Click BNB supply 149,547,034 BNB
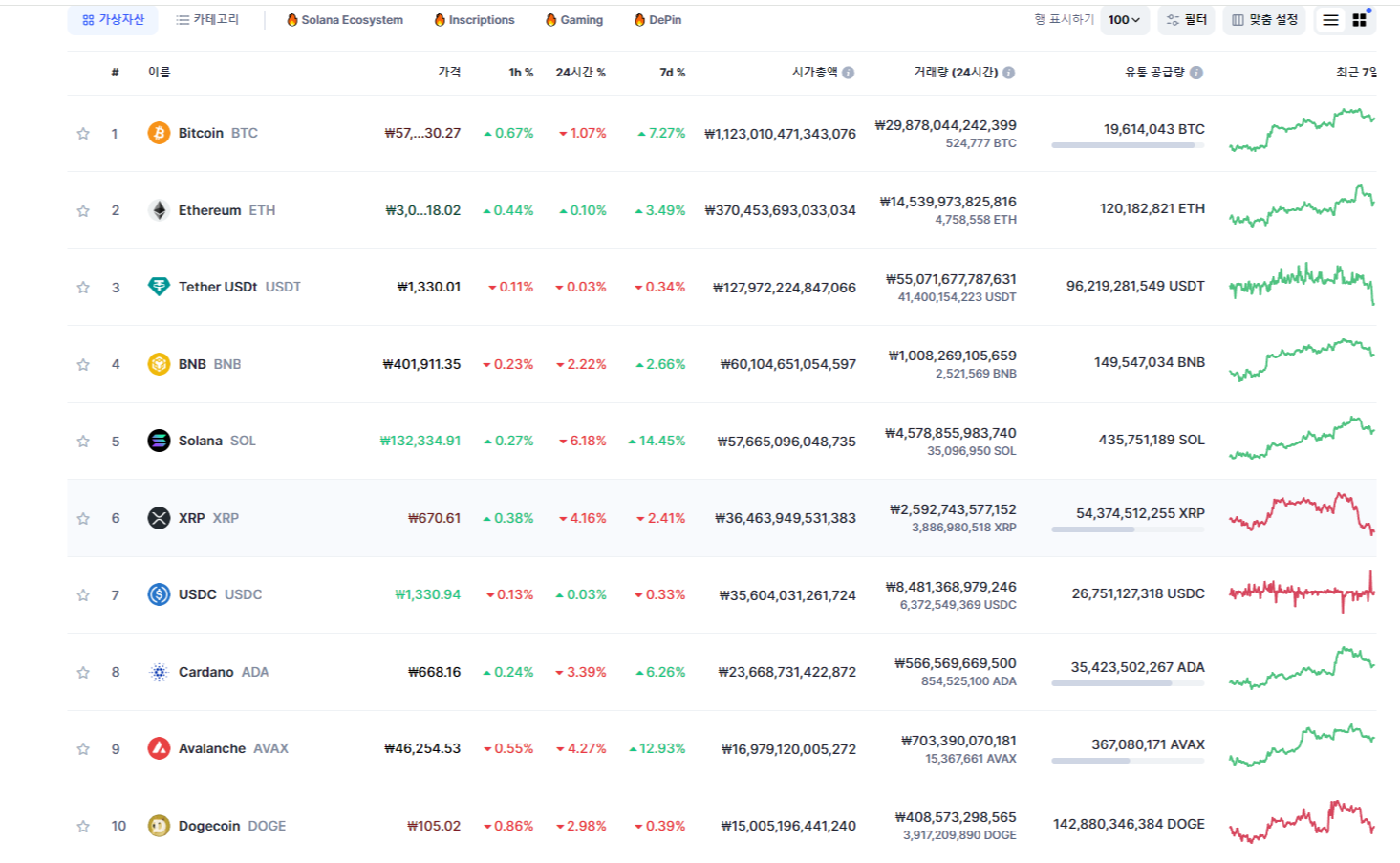Screen dimensions: 1400x863 coord(1150,362)
